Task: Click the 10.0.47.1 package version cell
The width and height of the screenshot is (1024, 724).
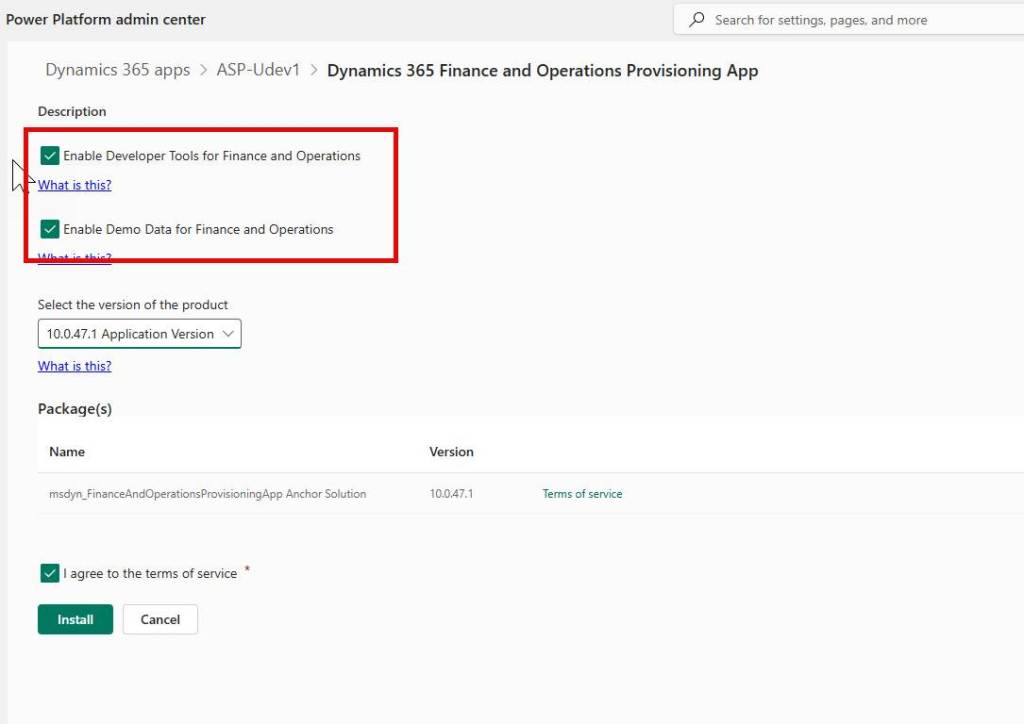Action: [x=451, y=494]
